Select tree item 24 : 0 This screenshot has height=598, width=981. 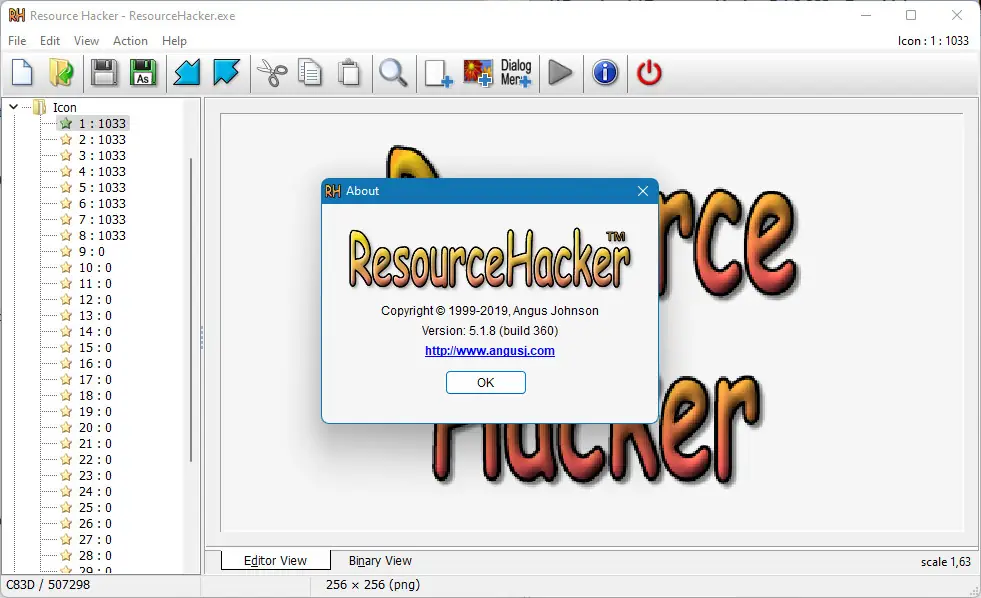click(95, 492)
